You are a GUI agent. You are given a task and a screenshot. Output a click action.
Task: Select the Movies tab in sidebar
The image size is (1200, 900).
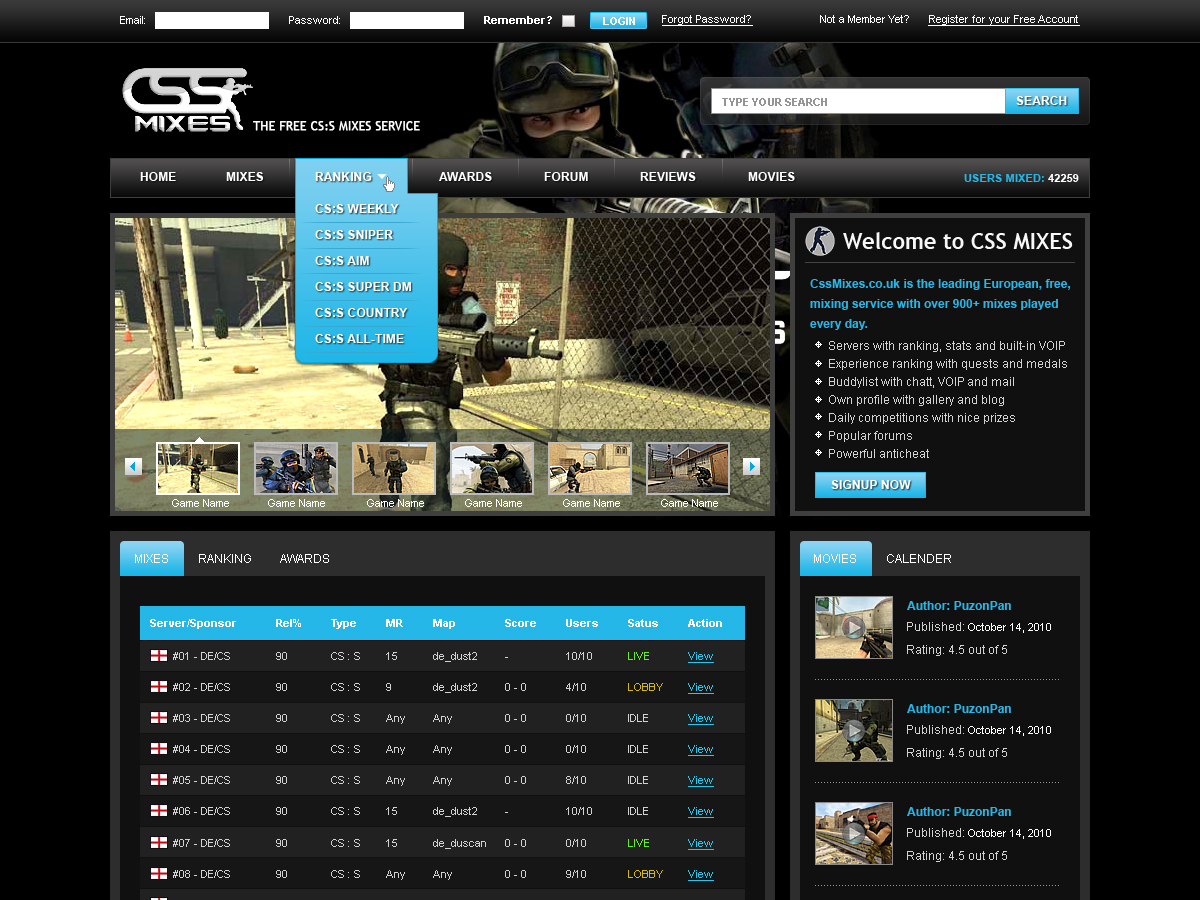pos(836,559)
